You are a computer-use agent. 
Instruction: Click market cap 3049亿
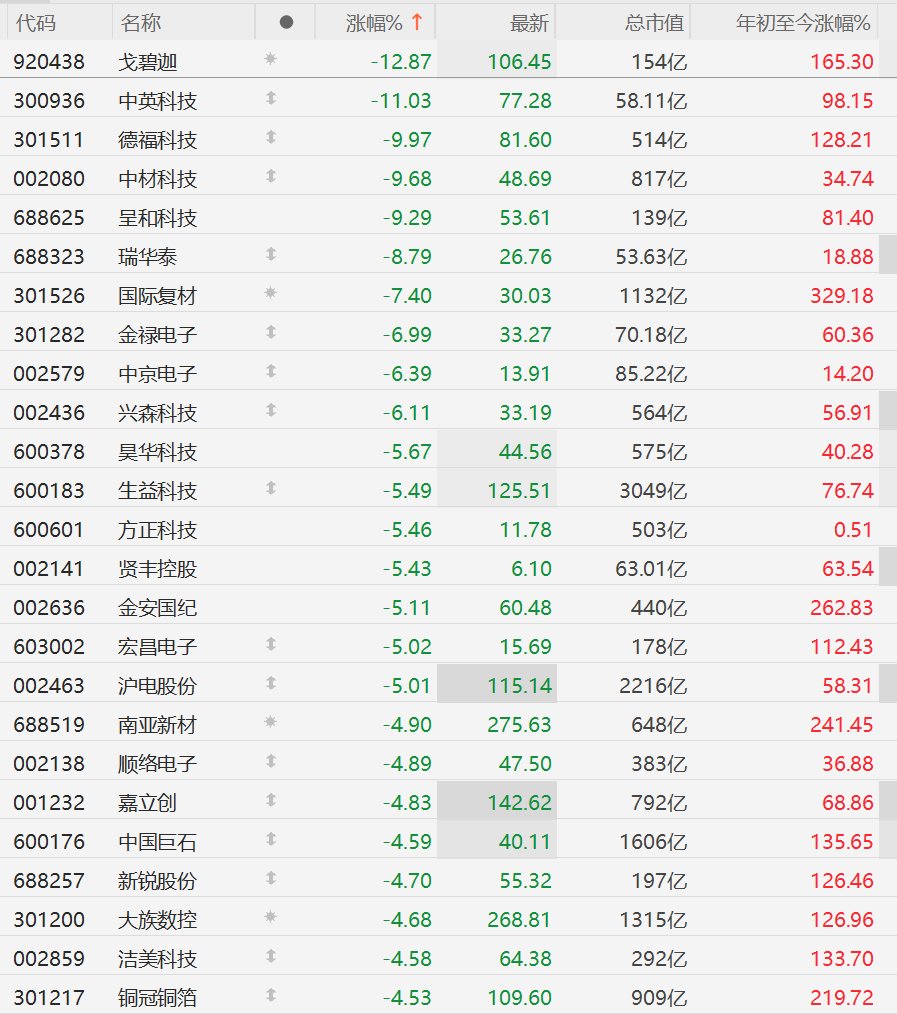click(x=653, y=490)
